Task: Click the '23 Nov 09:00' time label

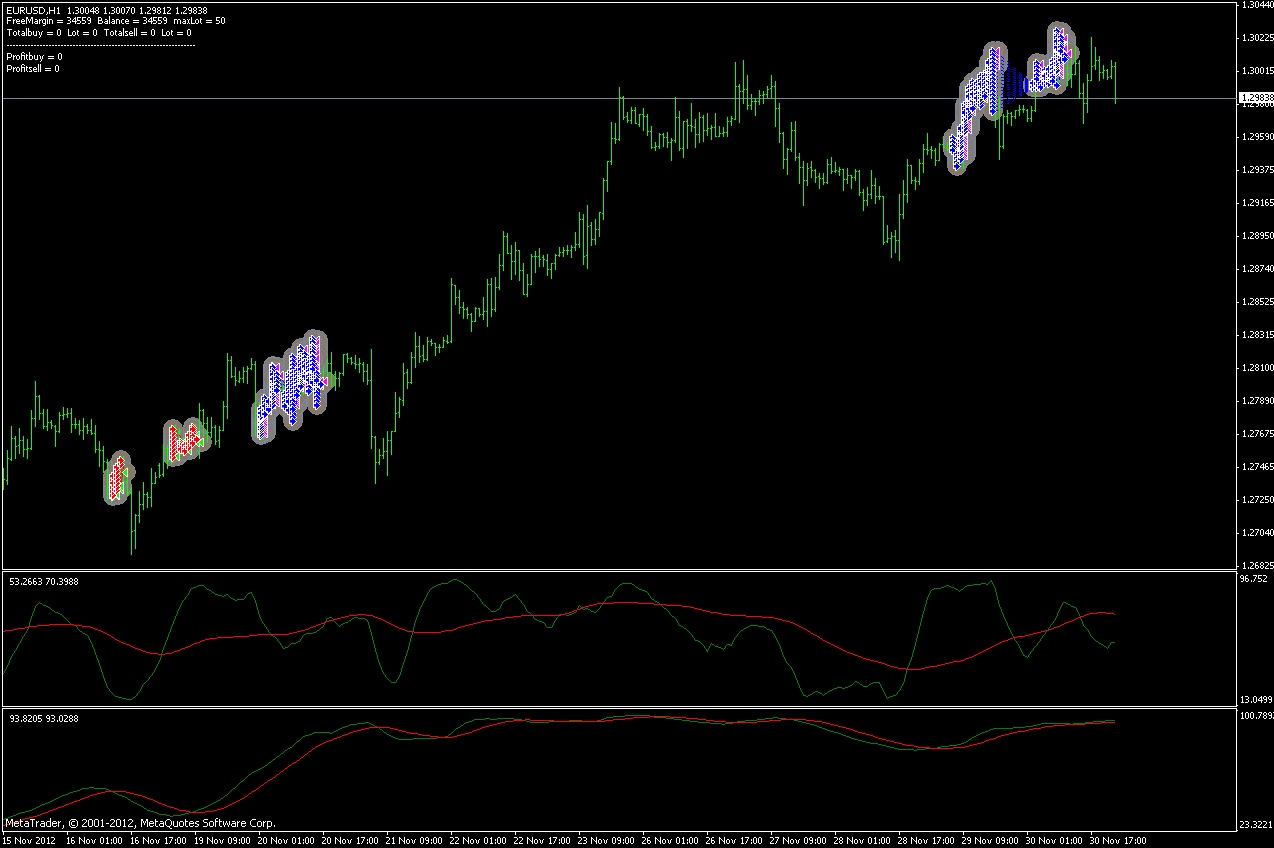Action: pos(606,841)
